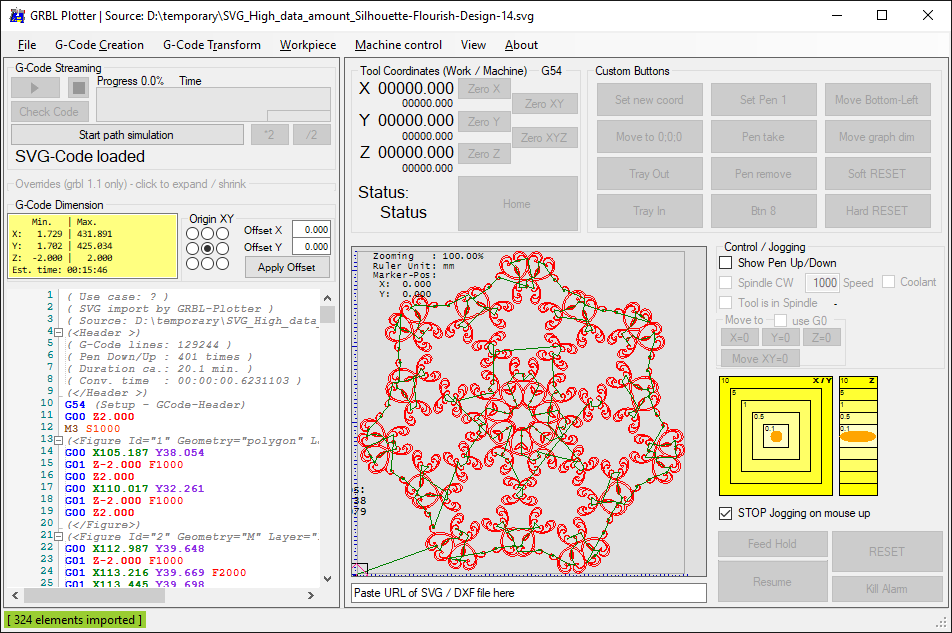Click the Set new coord custom button
952x633 pixels.
coord(650,100)
